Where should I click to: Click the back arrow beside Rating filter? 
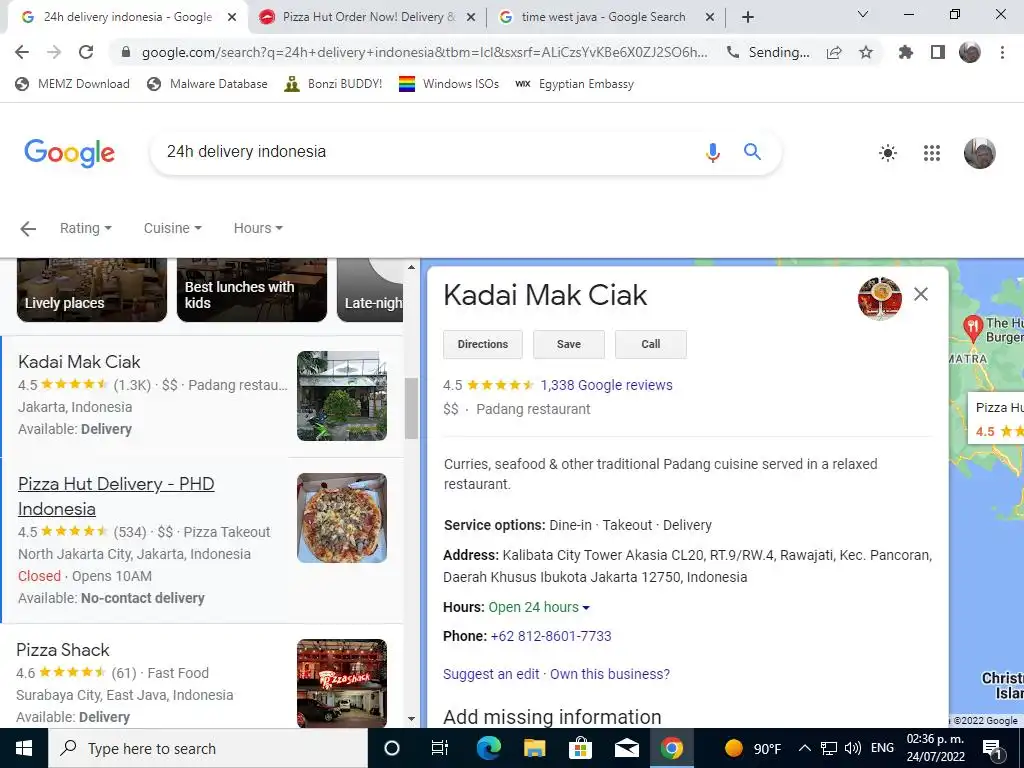(x=27, y=229)
